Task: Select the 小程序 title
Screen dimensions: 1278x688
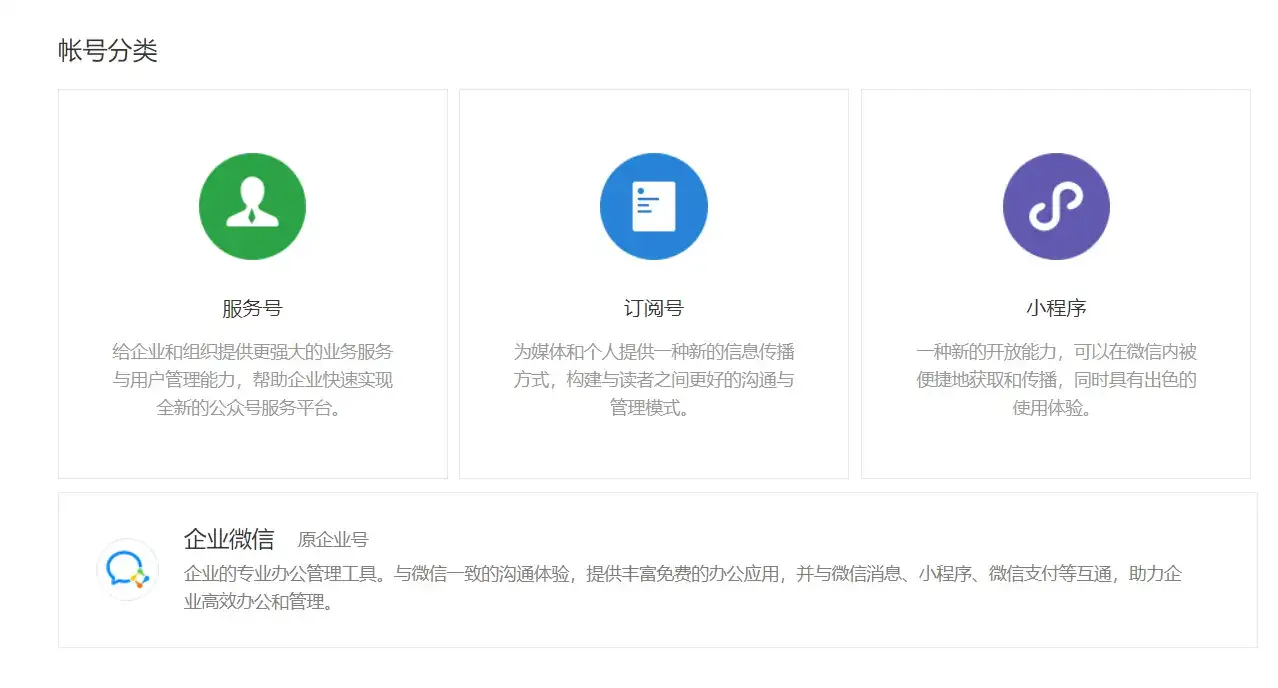Action: 1056,308
